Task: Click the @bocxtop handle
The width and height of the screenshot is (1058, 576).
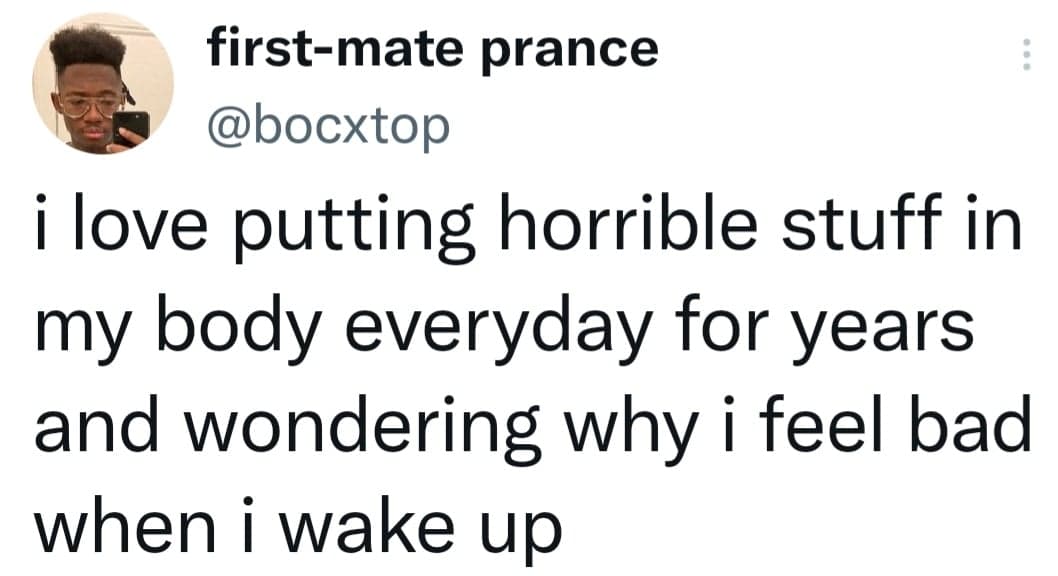Action: (x=327, y=126)
